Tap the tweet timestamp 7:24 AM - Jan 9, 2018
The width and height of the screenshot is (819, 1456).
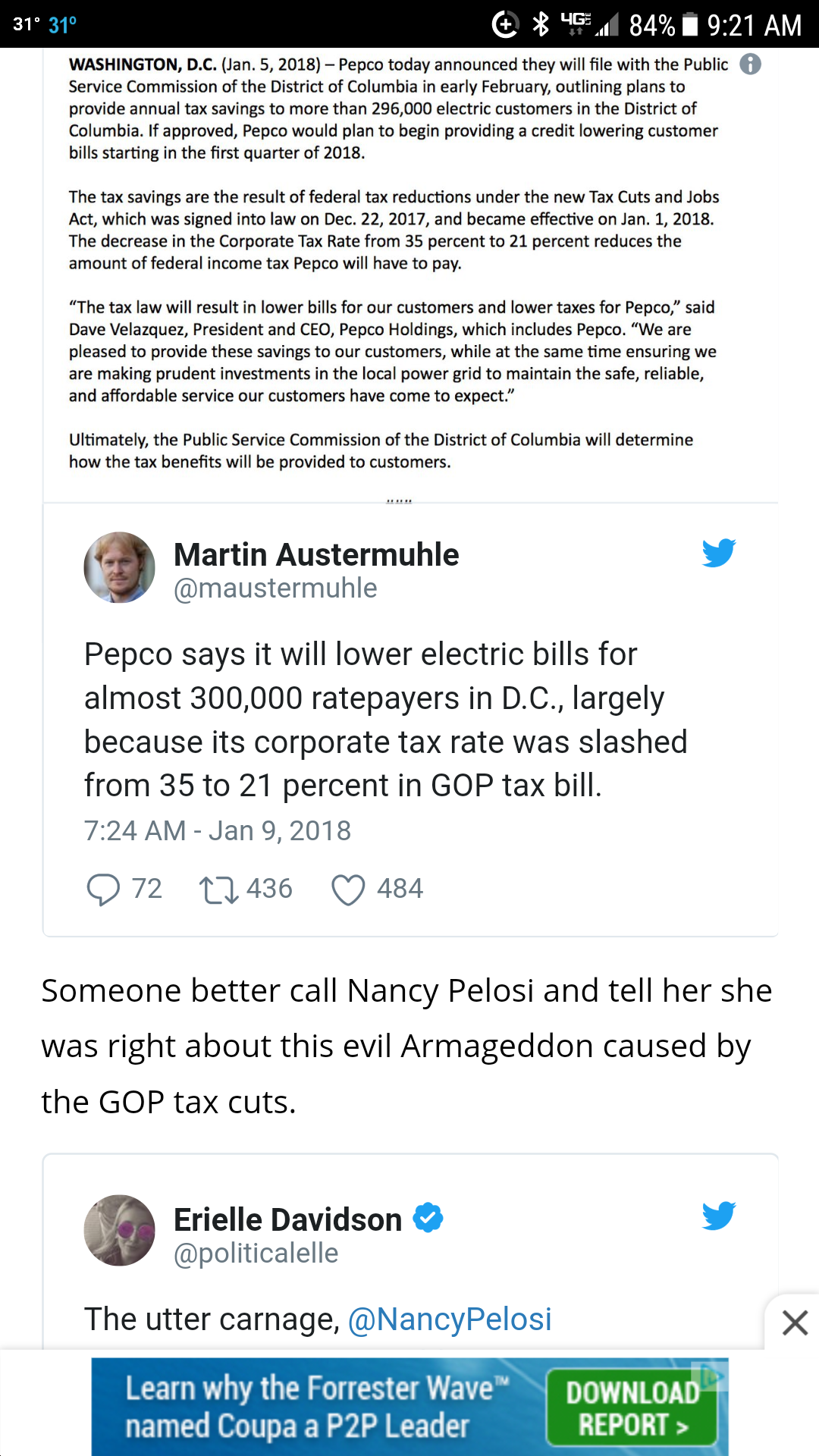[x=218, y=831]
